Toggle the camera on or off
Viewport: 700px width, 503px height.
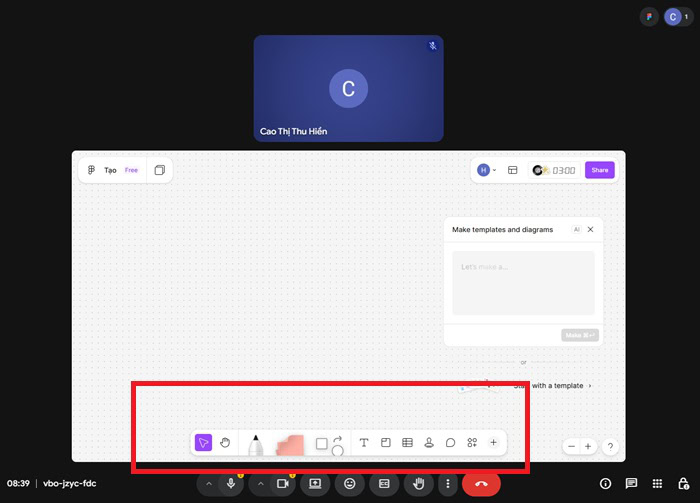(282, 483)
